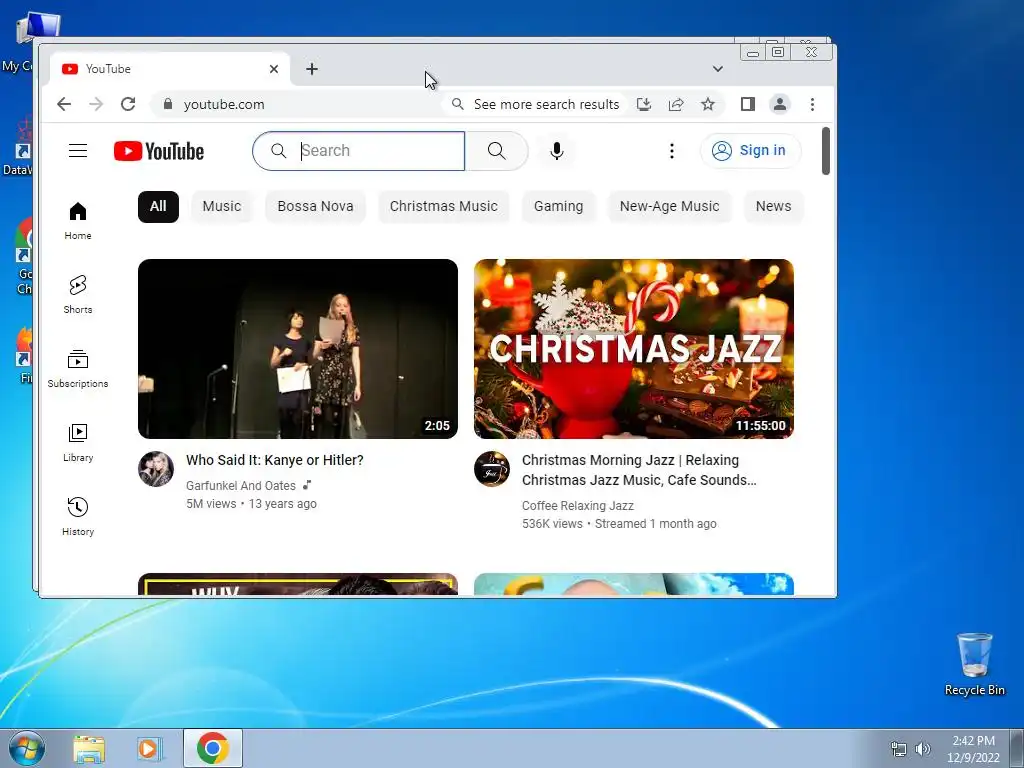
Task: Open Windows Explorer from the taskbar
Action: 89,748
